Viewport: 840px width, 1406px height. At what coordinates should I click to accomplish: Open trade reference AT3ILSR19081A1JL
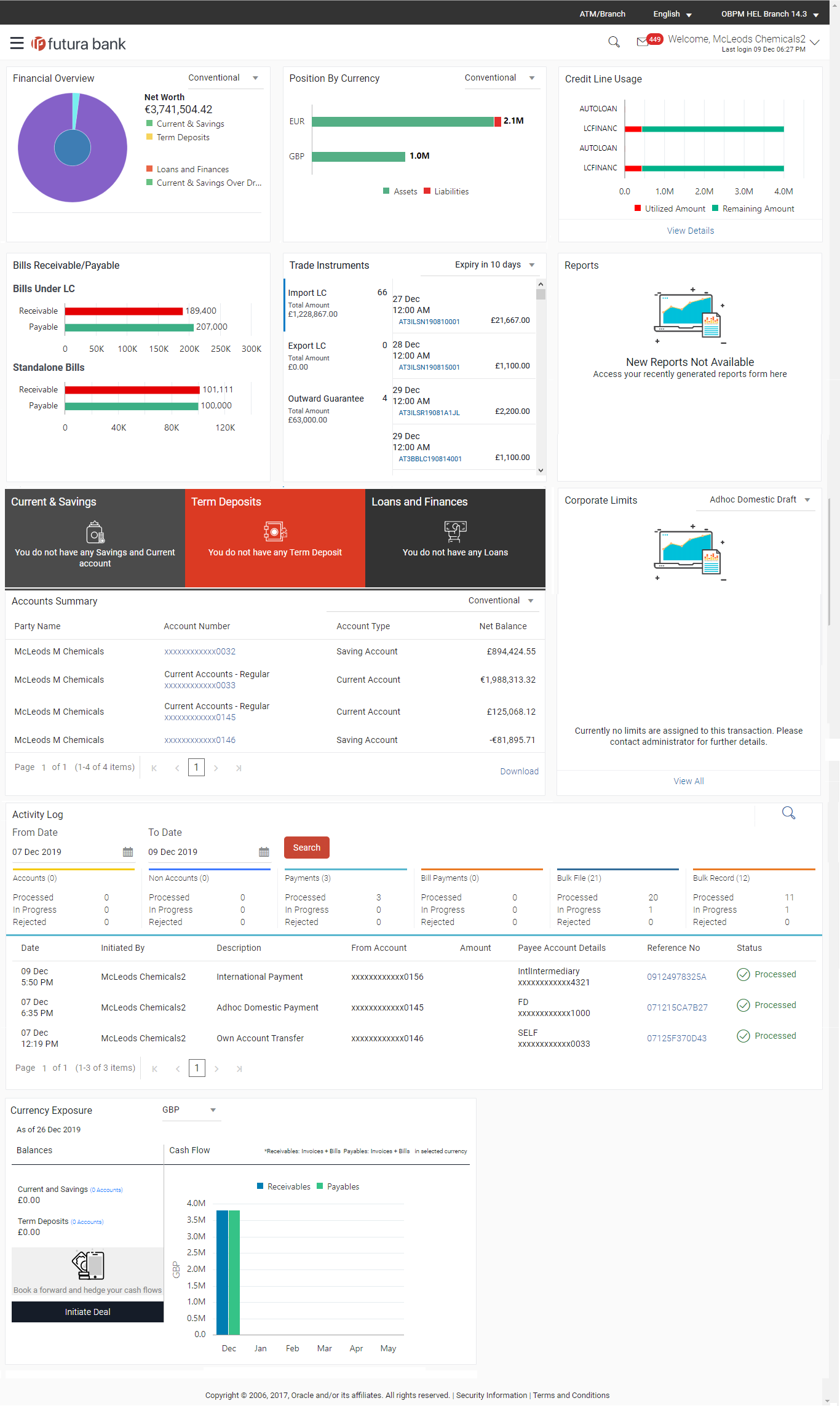(x=429, y=413)
